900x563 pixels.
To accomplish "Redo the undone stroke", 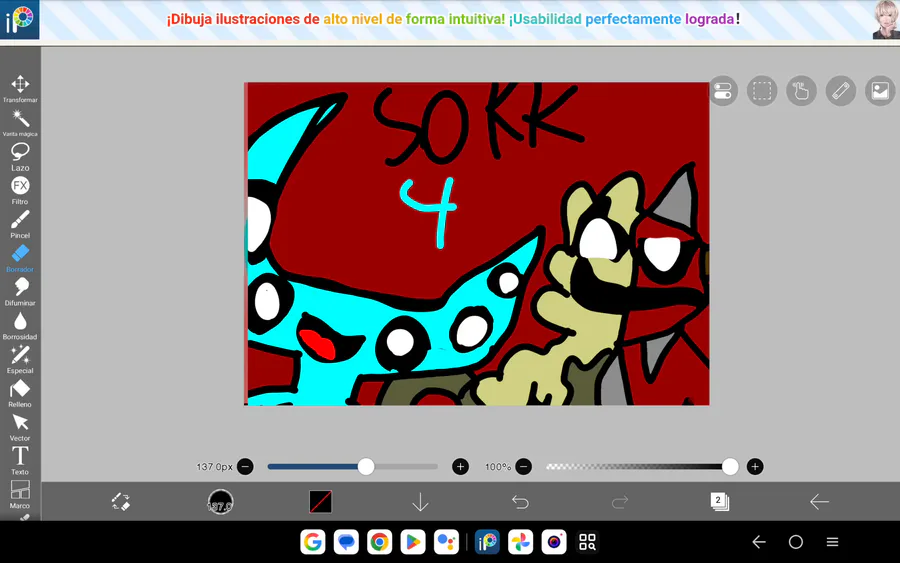I will (x=620, y=502).
